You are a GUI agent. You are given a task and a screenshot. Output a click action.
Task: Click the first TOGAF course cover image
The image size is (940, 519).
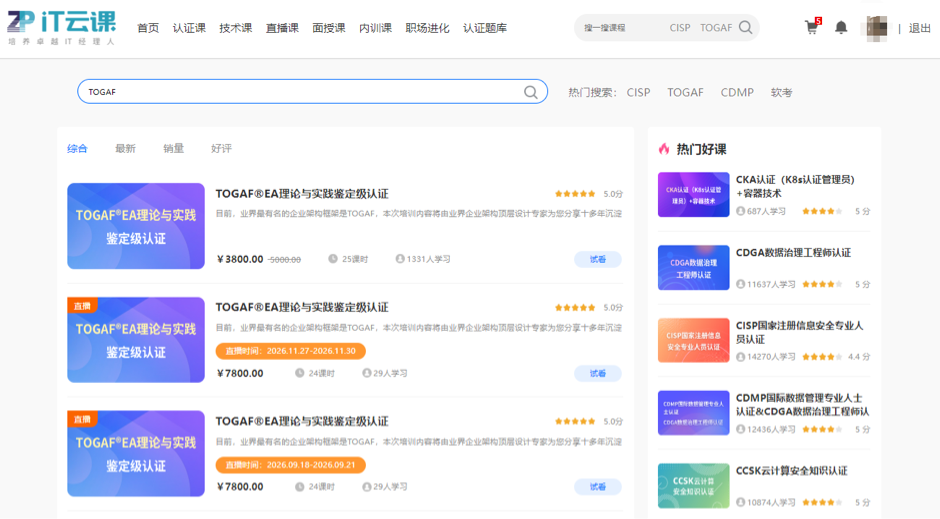pyautogui.click(x=136, y=226)
